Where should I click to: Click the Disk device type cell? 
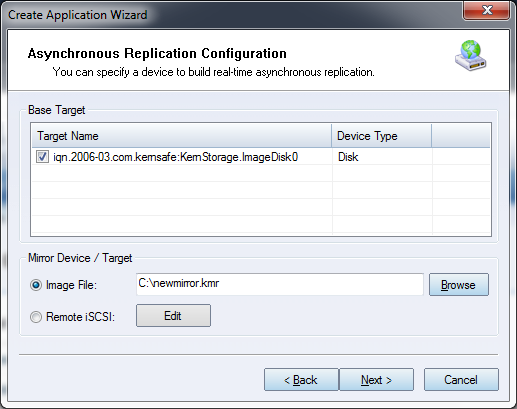click(x=348, y=157)
